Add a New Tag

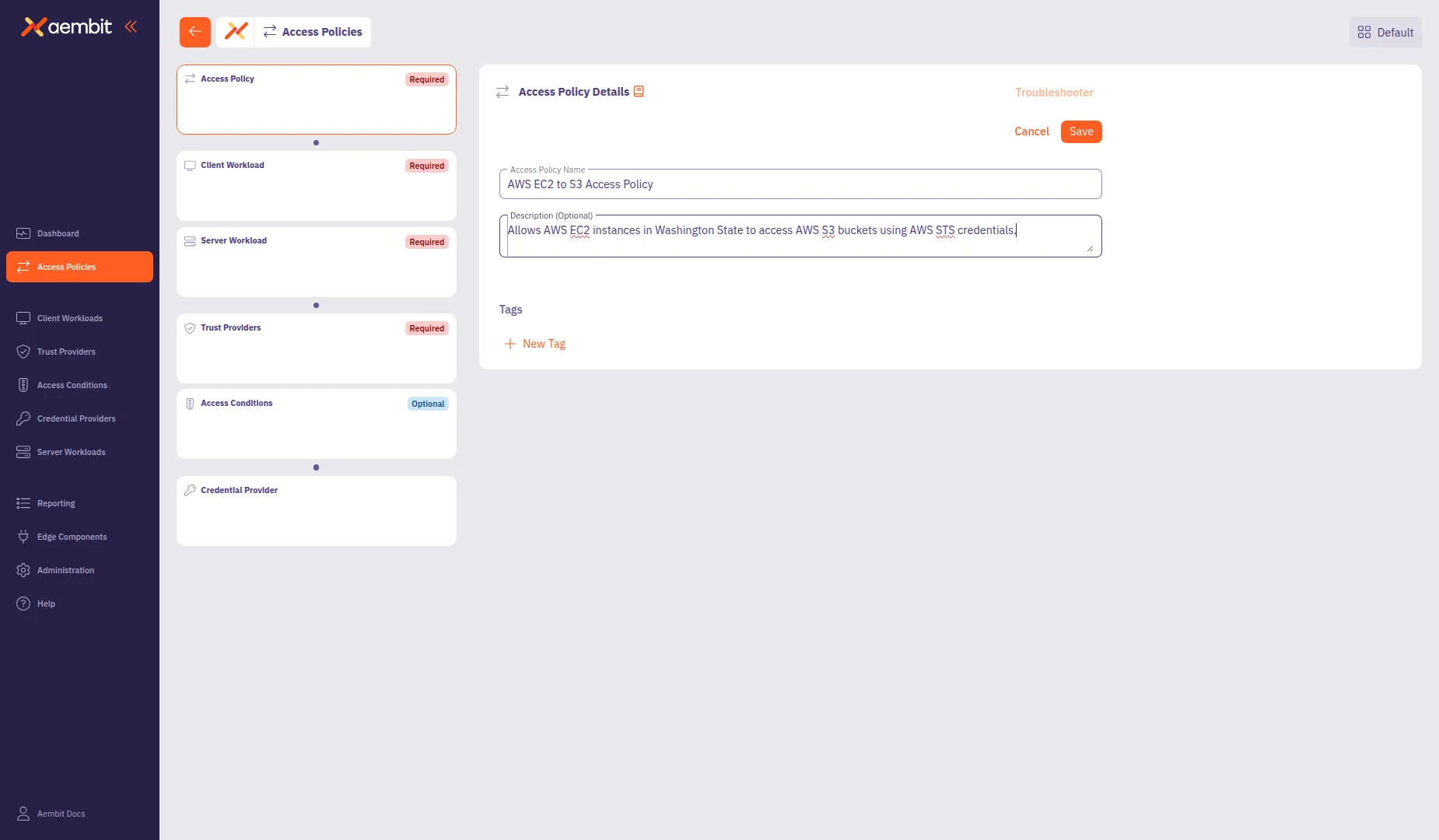(534, 343)
